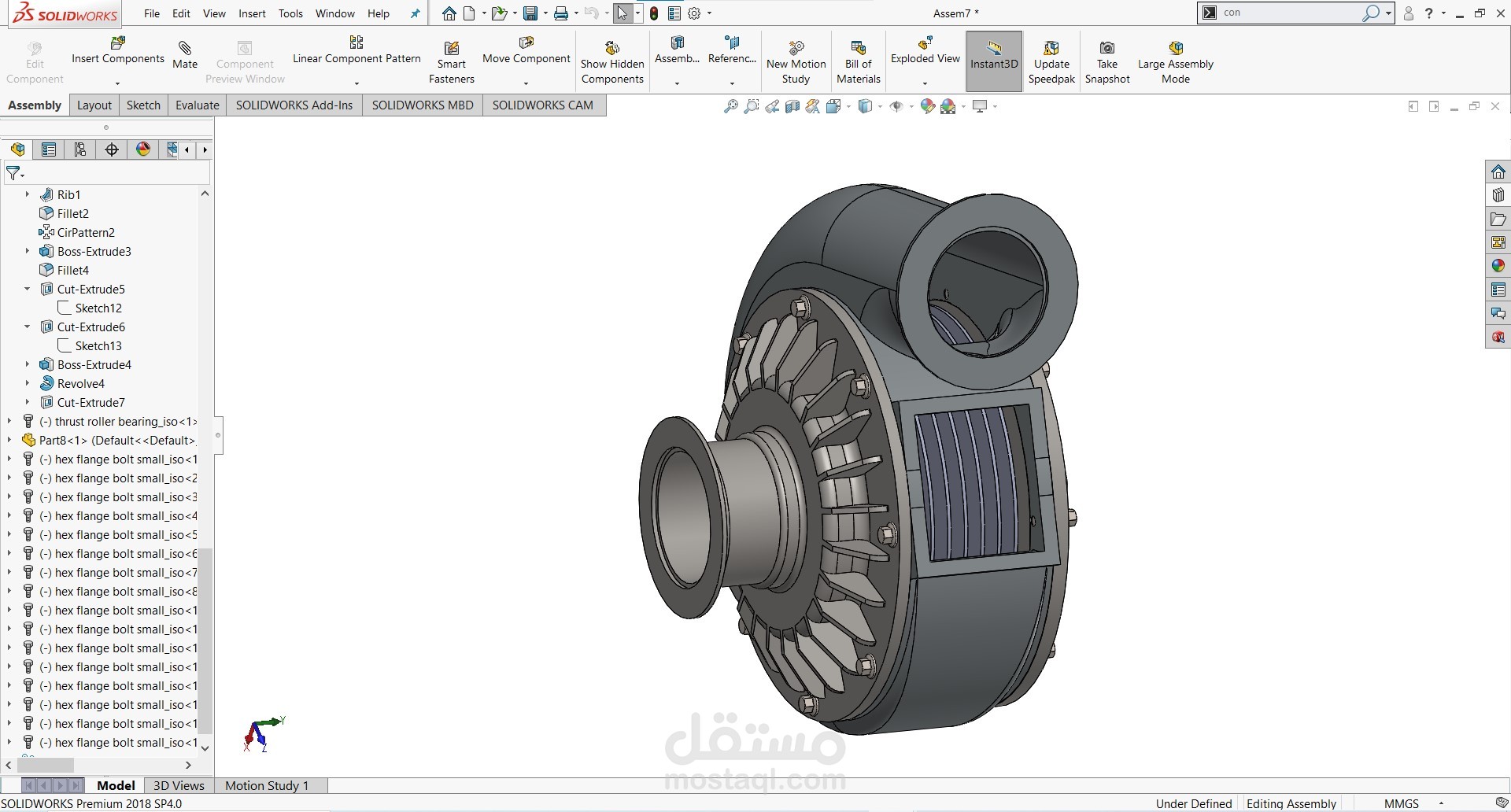This screenshot has width=1511, height=812.
Task: Click the Mate tool in the Assembly toolbar
Action: click(x=184, y=55)
